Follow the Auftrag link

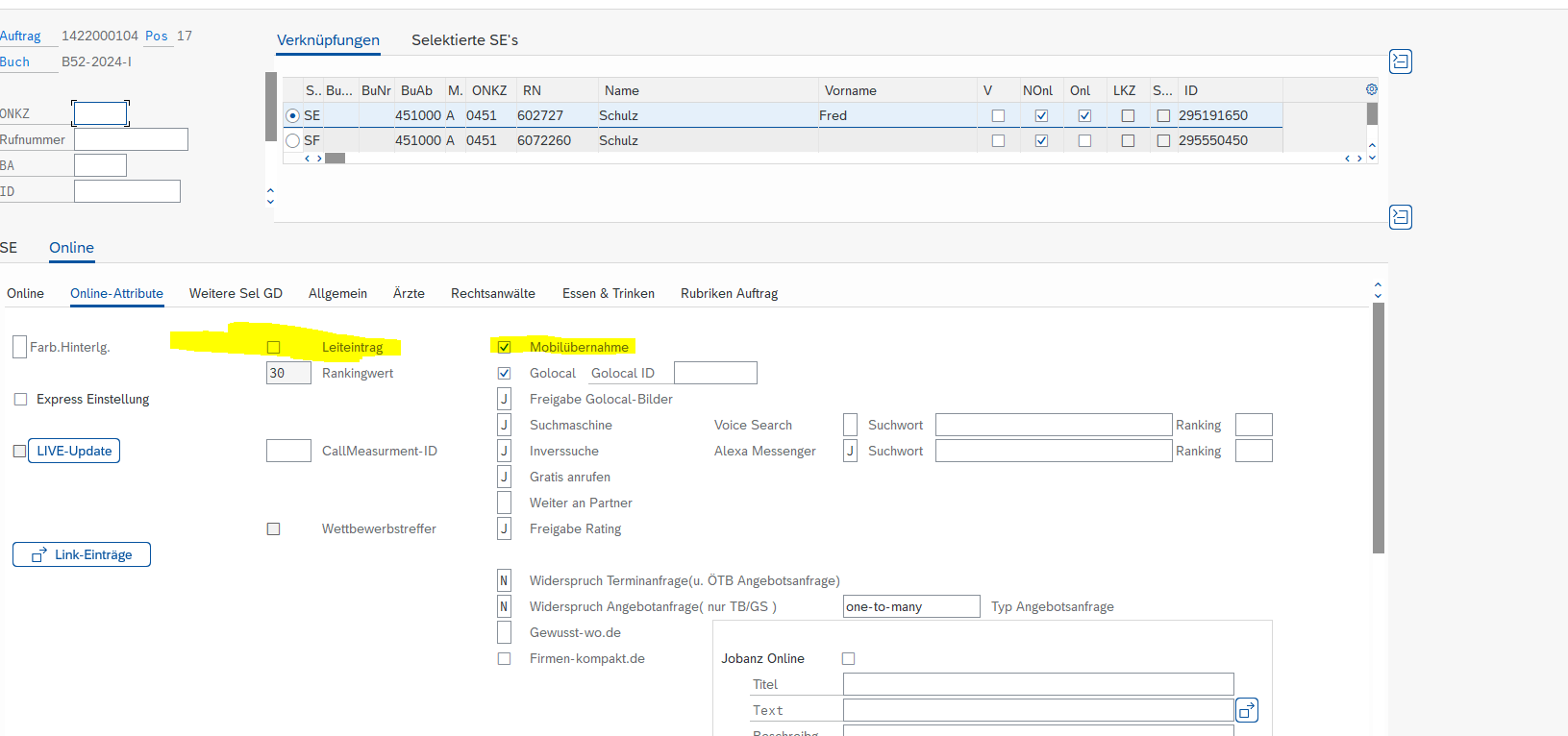pyautogui.click(x=20, y=36)
